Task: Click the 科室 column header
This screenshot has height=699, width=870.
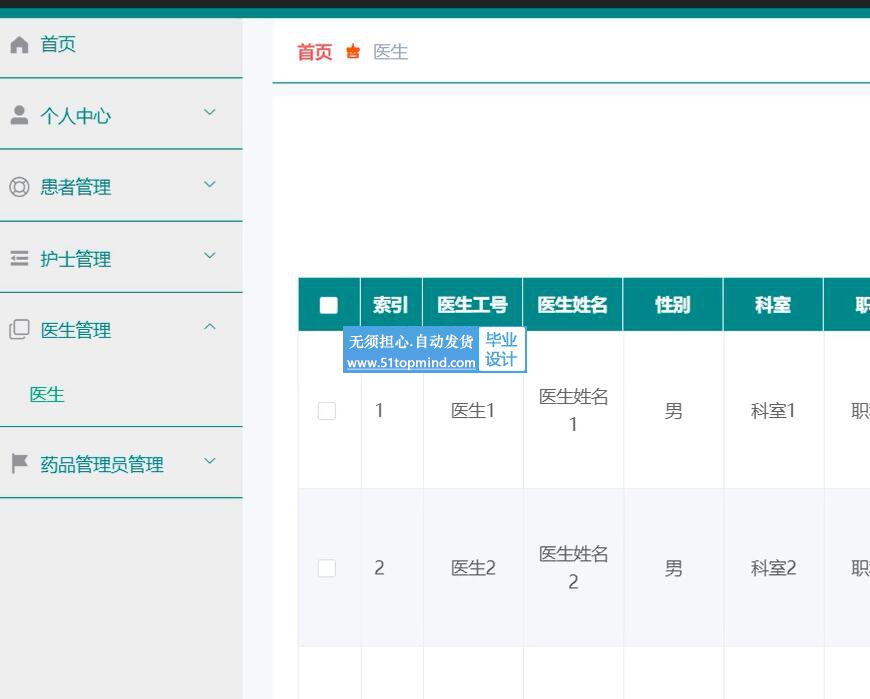Action: pyautogui.click(x=772, y=305)
